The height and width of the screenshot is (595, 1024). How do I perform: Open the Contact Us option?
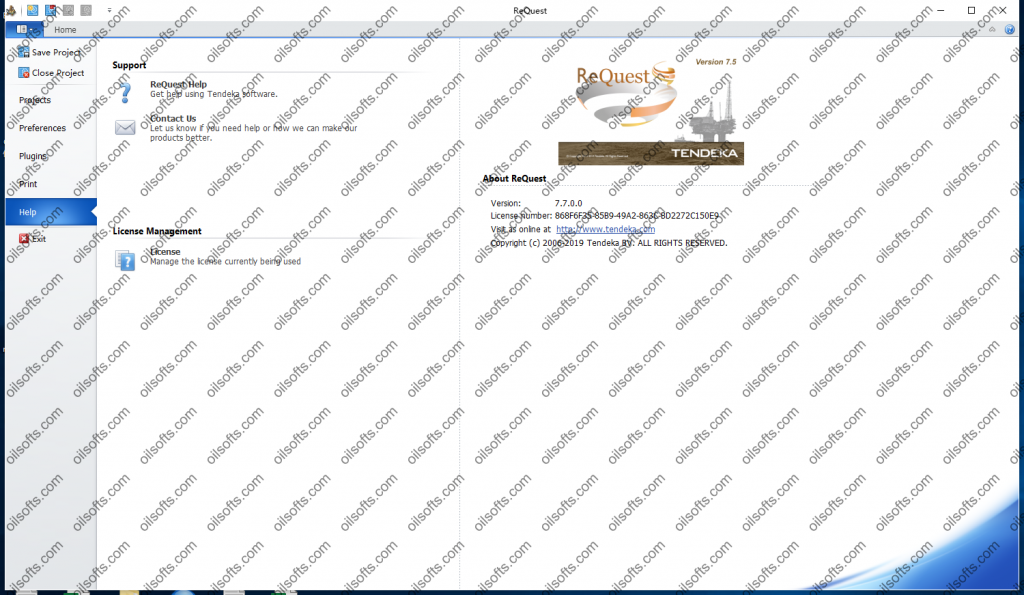(173, 118)
